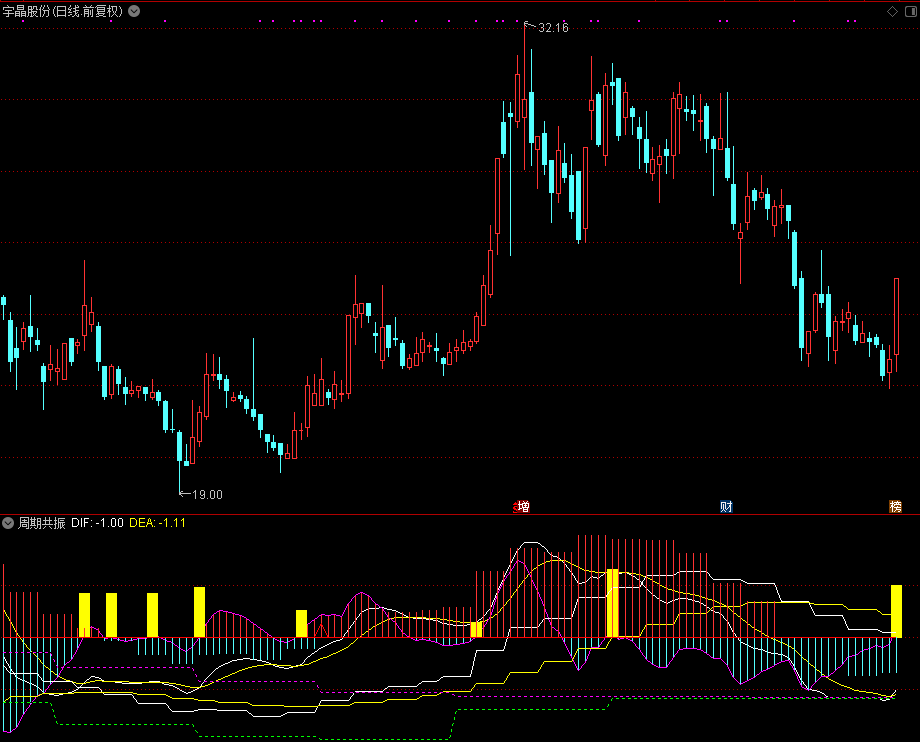This screenshot has height=742, width=920.
Task: Select the DIF value label
Action: (x=97, y=523)
